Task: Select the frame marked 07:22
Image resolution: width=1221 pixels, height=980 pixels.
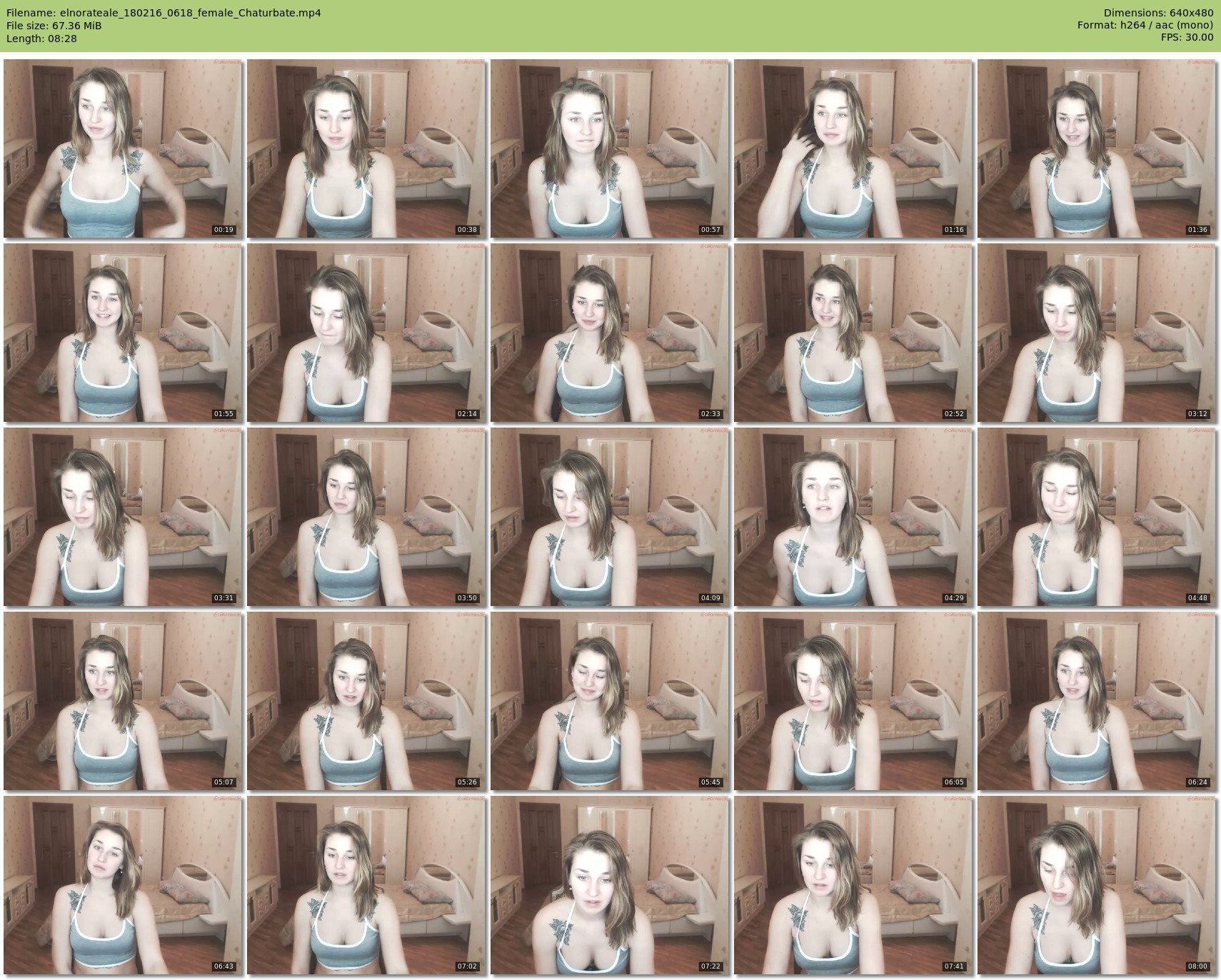Action: coord(610,885)
